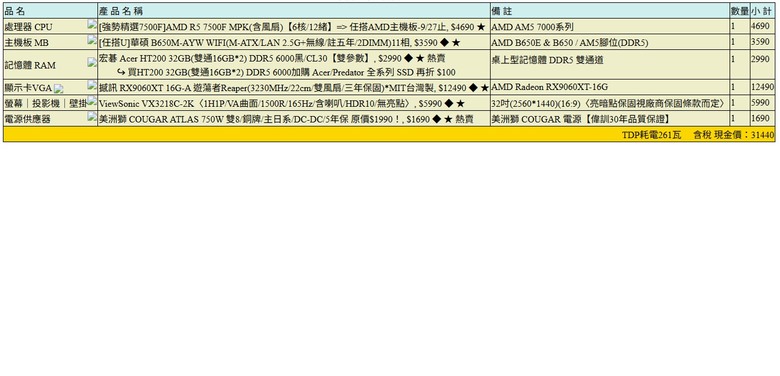Click subtotal 1690 in power supply row
Viewport: 780px width, 376px height.
click(760, 119)
